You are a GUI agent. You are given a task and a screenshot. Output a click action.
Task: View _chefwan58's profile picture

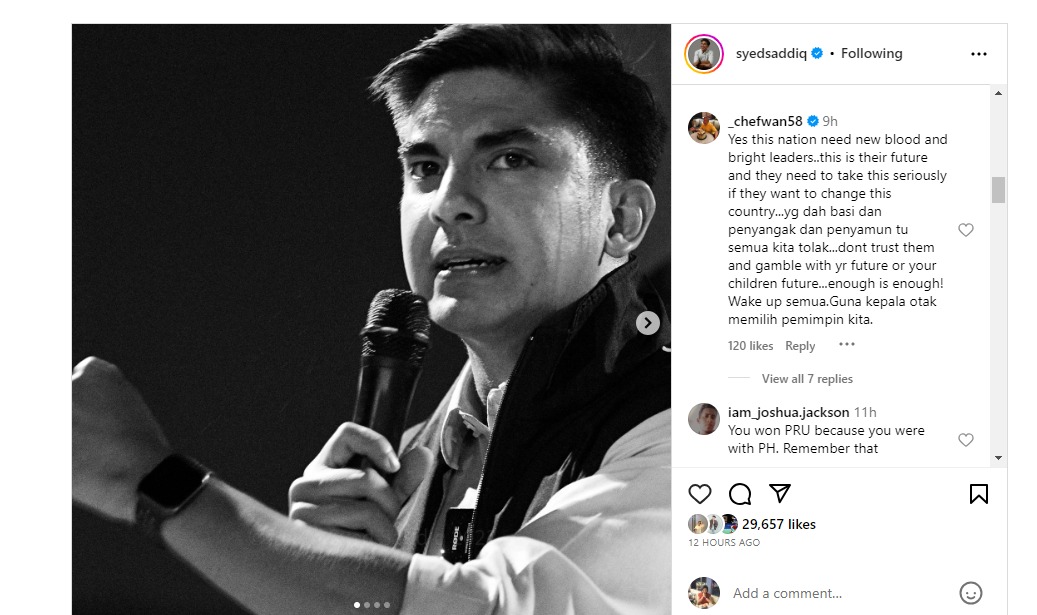click(704, 128)
